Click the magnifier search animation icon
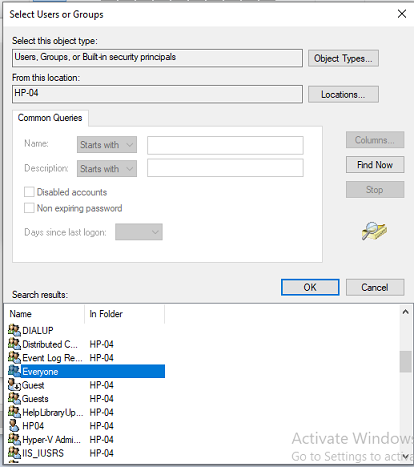Screen dimensions: 414x467 (x=374, y=231)
